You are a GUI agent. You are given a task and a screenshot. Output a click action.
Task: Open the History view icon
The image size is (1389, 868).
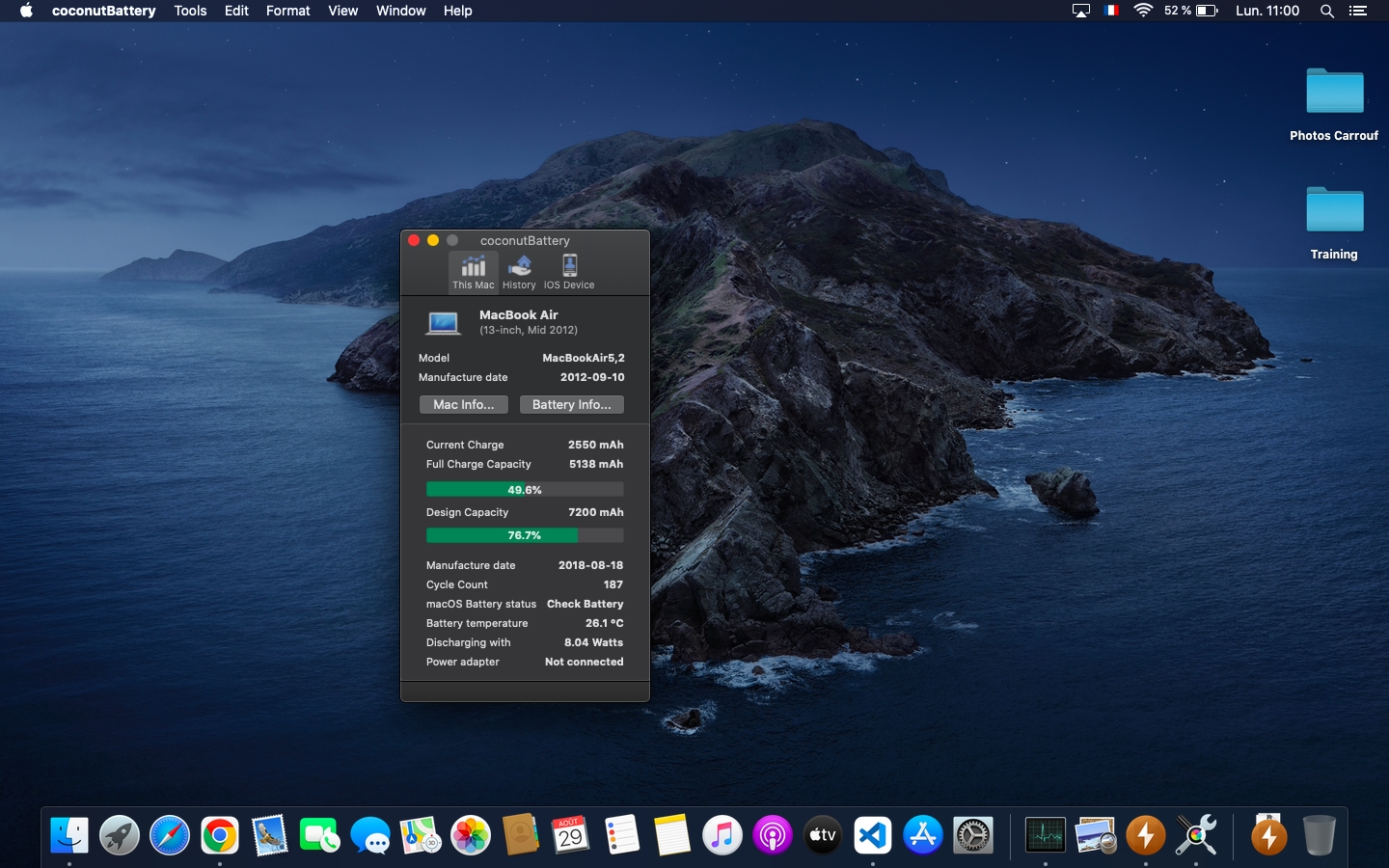click(519, 272)
